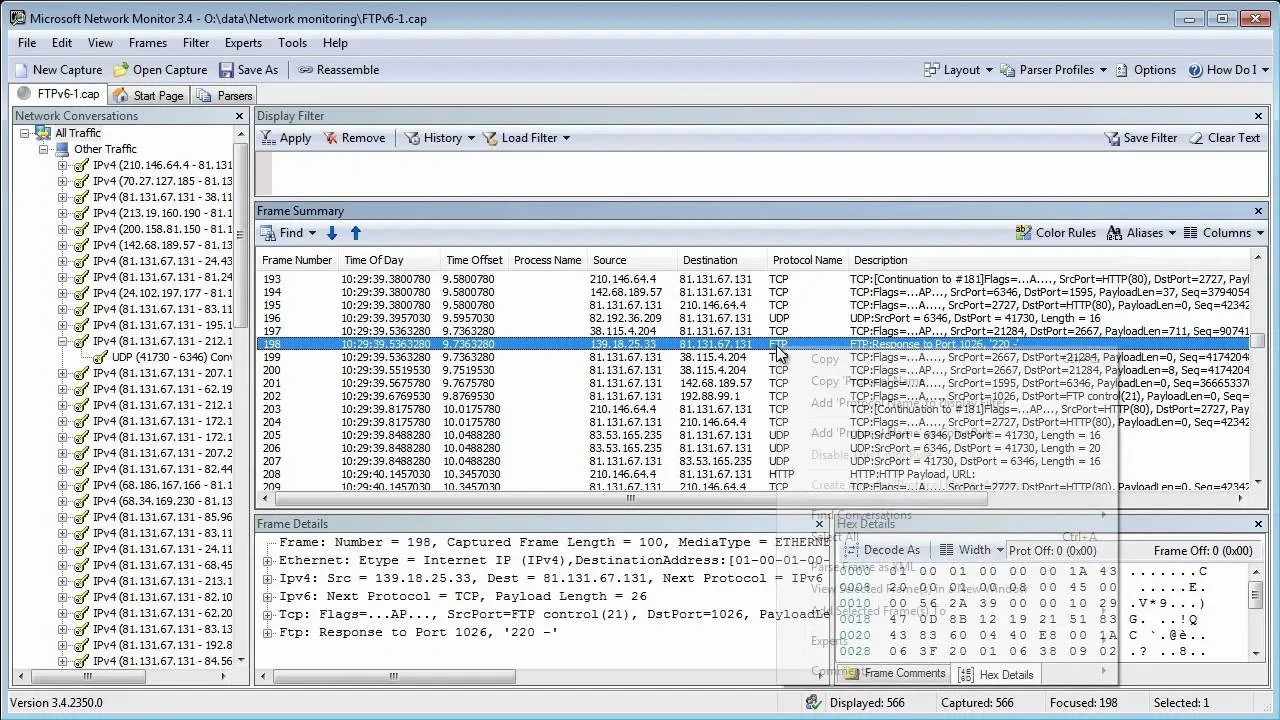Select UDP (41730 - 6346) conversation
Image resolution: width=1280 pixels, height=720 pixels.
tap(172, 357)
